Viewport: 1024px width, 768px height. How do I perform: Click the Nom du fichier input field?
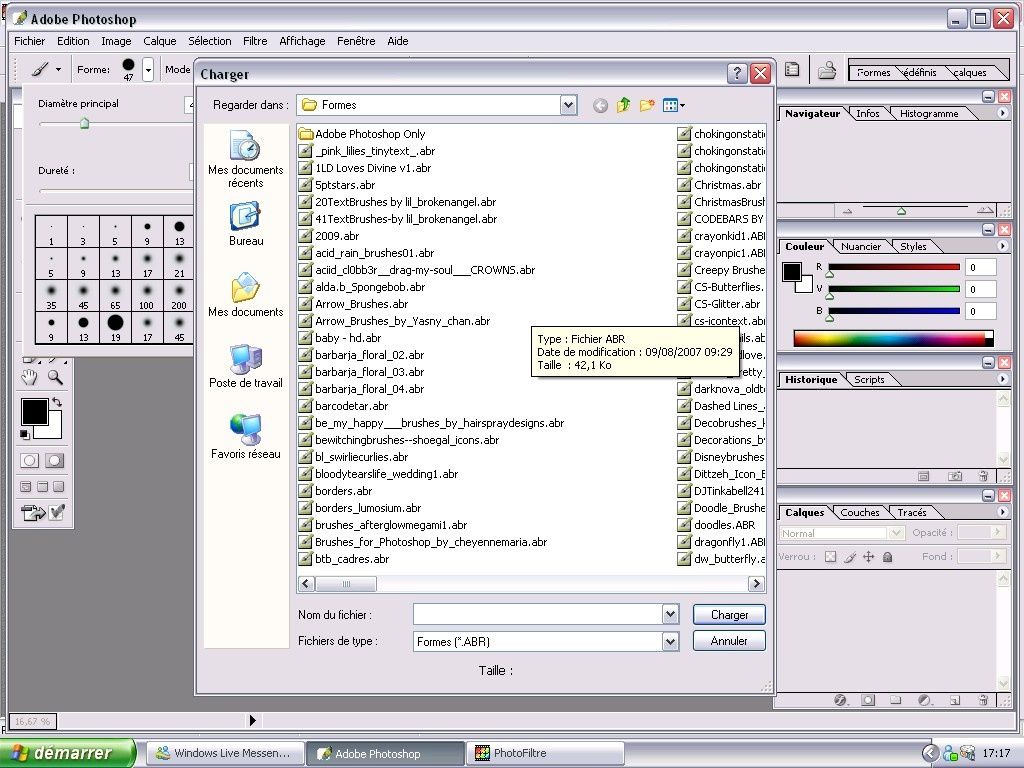click(x=538, y=614)
